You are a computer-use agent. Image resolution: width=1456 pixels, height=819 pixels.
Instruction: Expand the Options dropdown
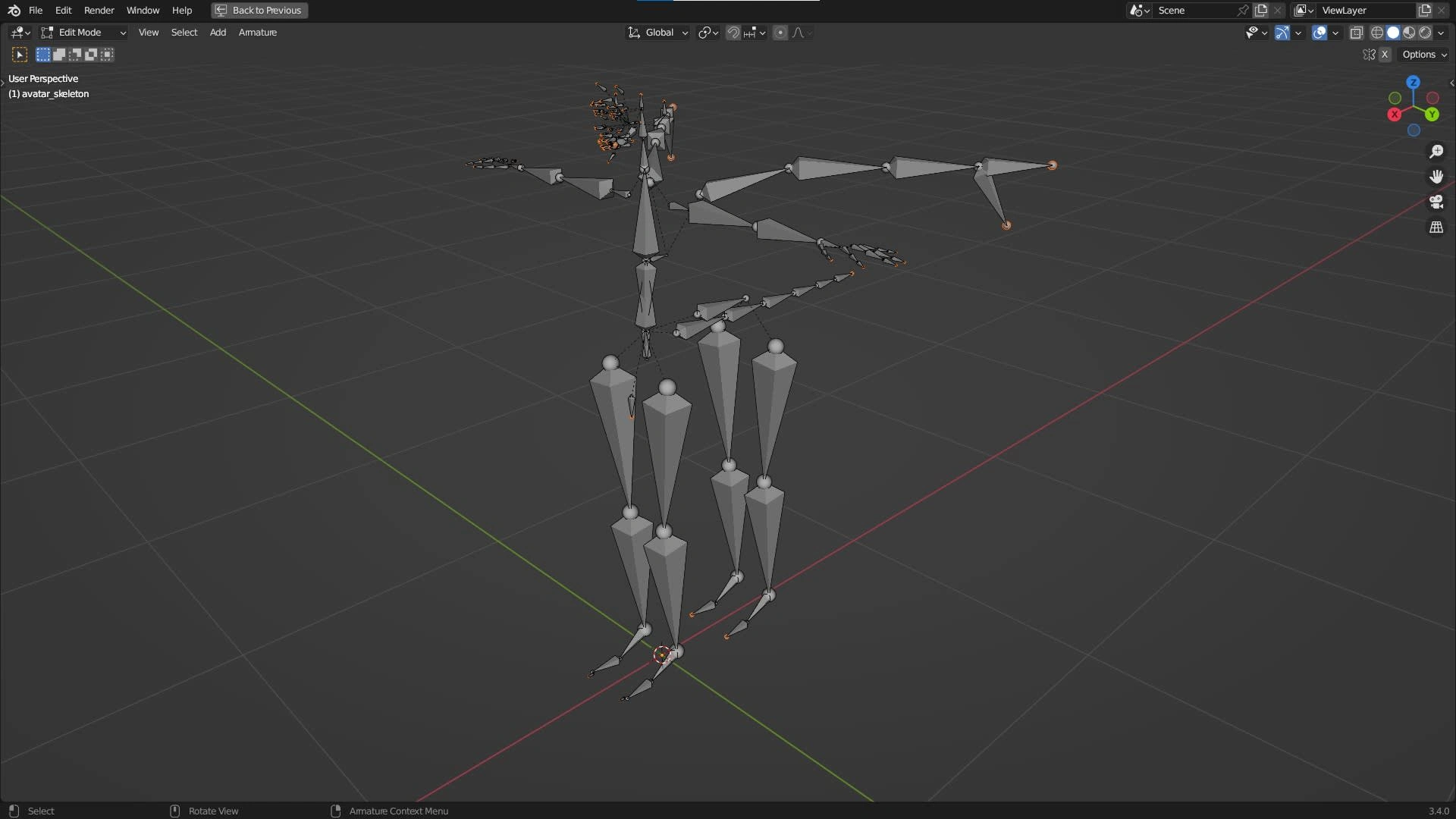1423,55
